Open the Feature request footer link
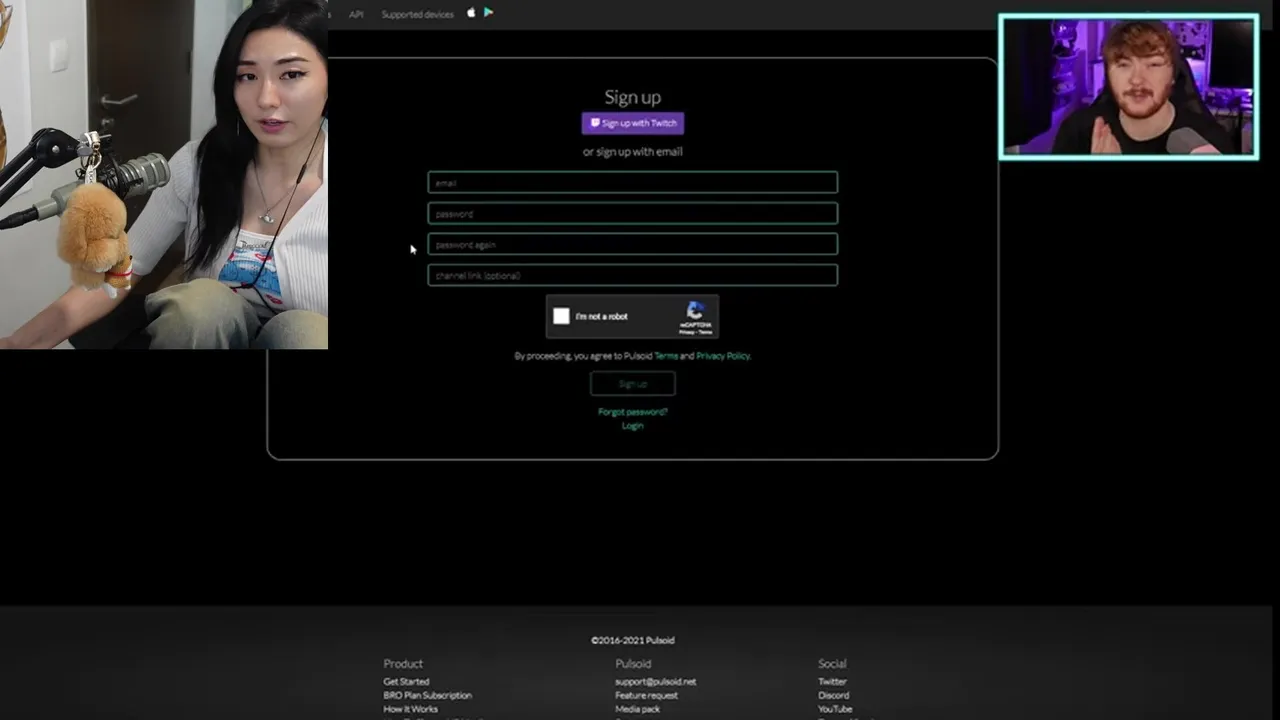 pyautogui.click(x=646, y=695)
